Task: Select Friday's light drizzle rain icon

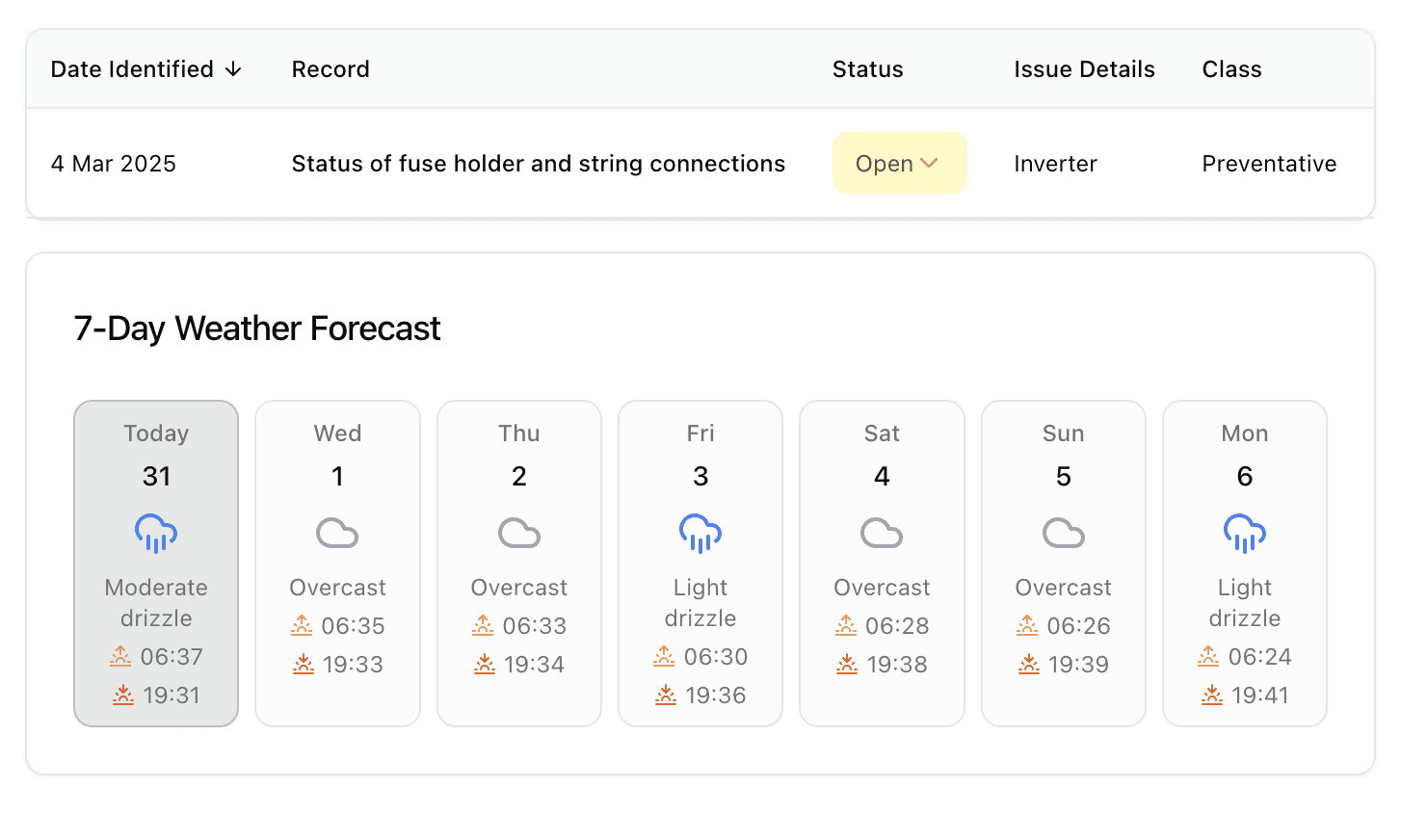Action: (x=700, y=533)
